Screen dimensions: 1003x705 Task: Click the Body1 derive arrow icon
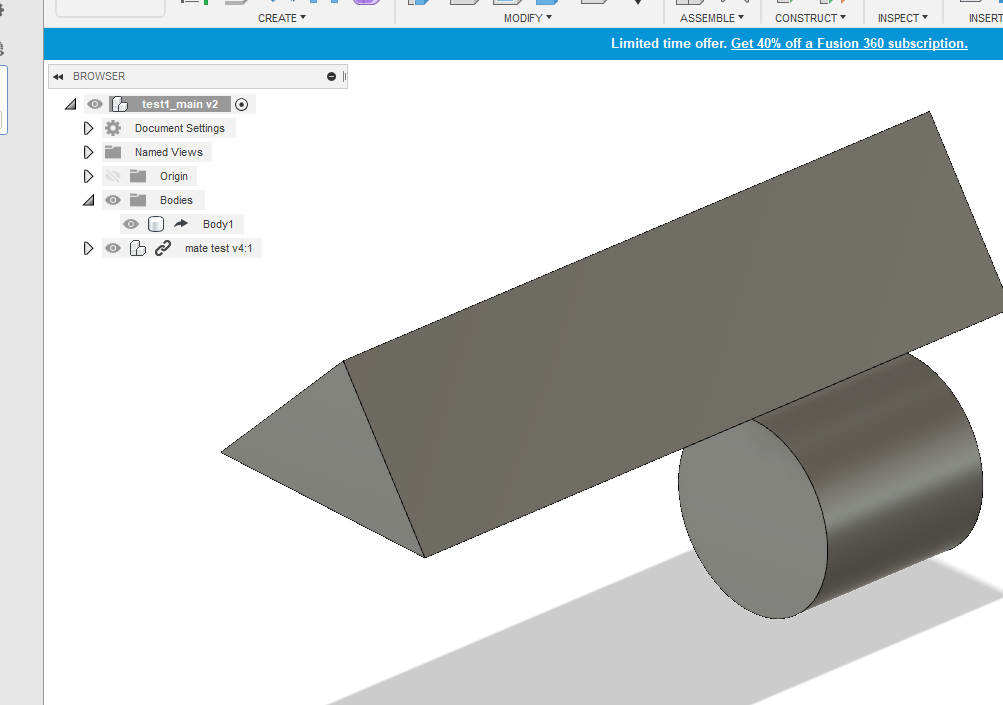tap(181, 224)
